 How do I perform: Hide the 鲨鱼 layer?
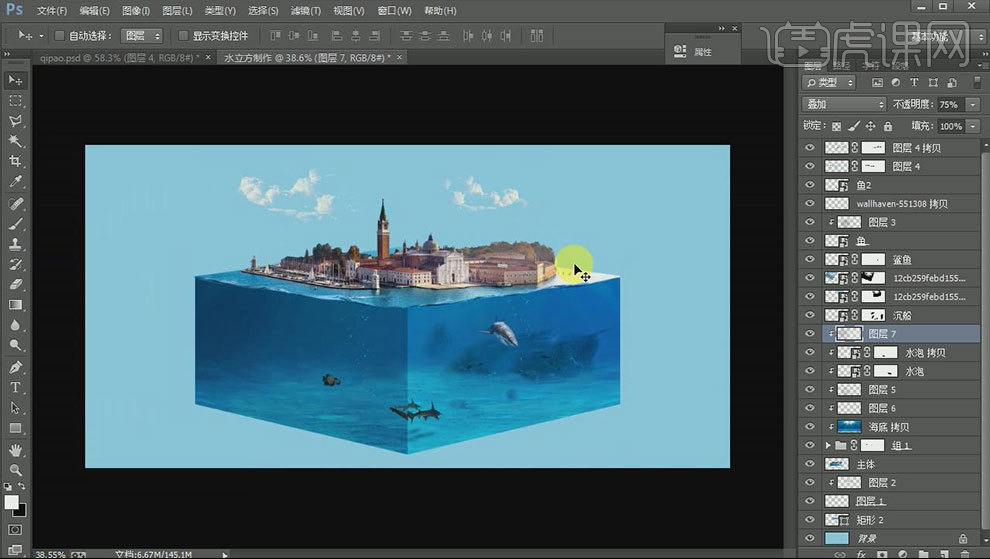[810, 260]
